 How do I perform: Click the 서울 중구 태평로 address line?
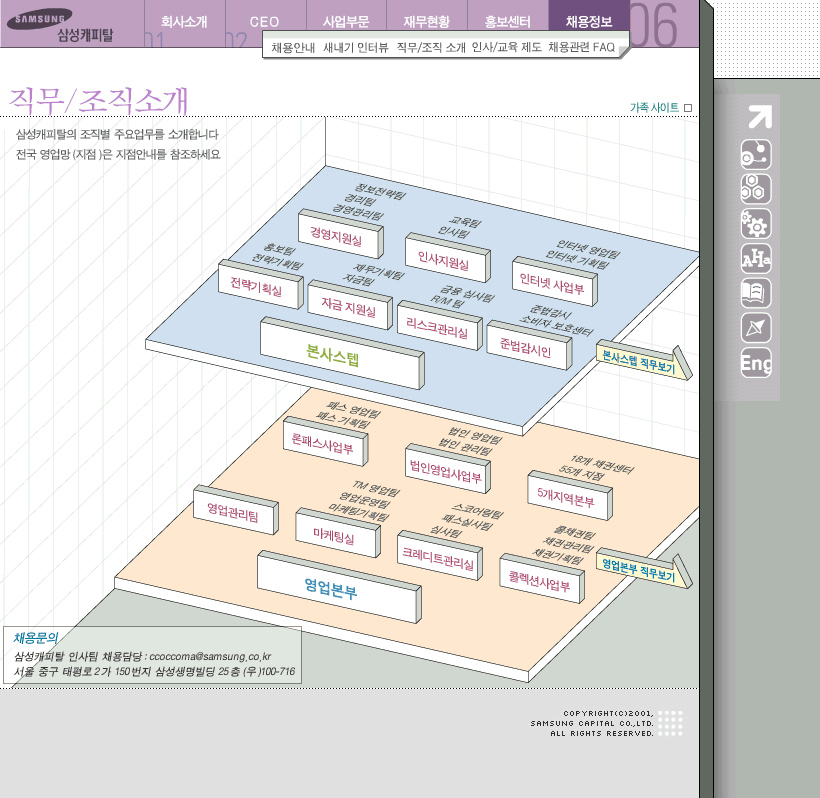point(155,671)
